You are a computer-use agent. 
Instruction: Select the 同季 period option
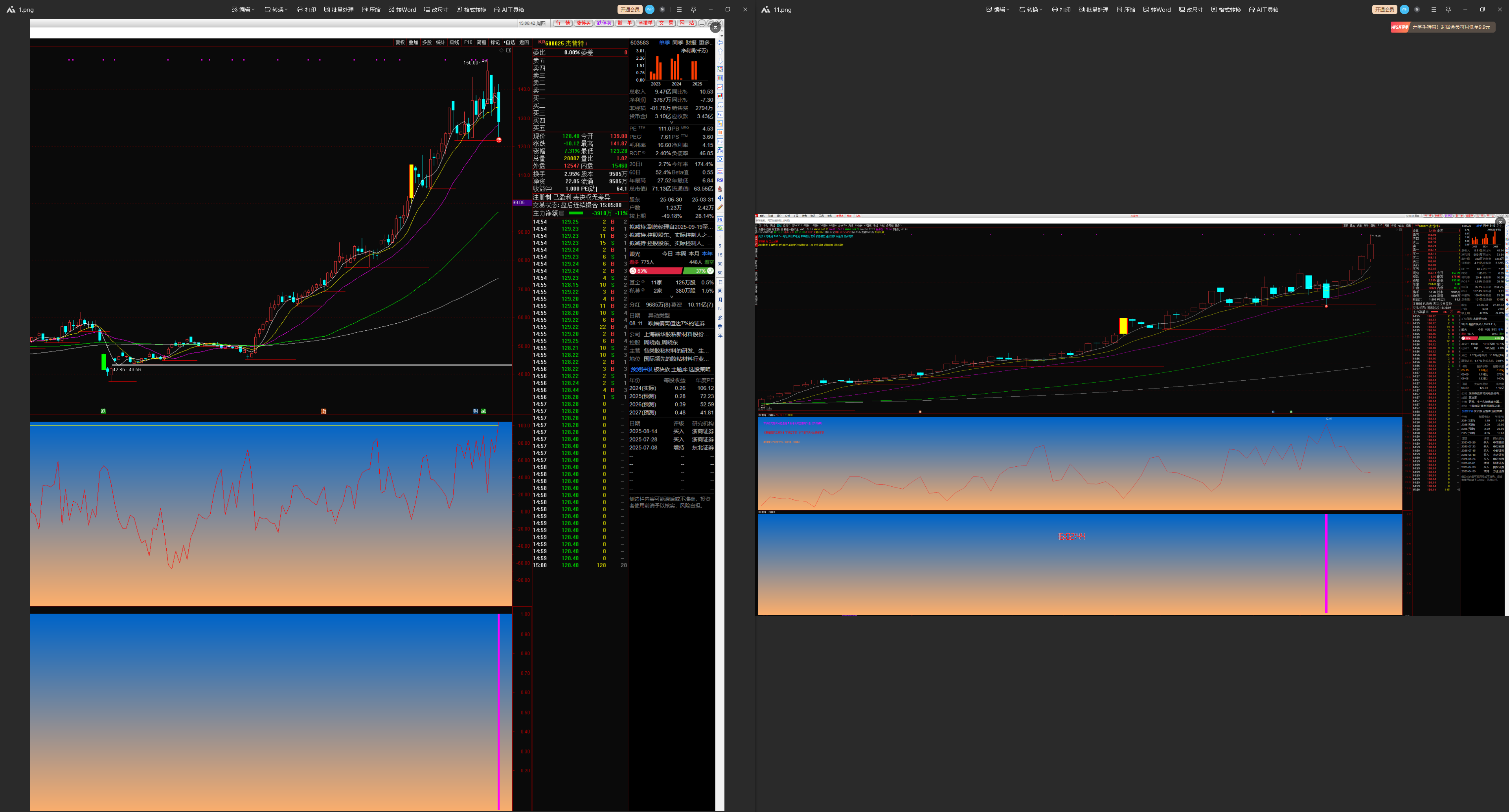677,43
